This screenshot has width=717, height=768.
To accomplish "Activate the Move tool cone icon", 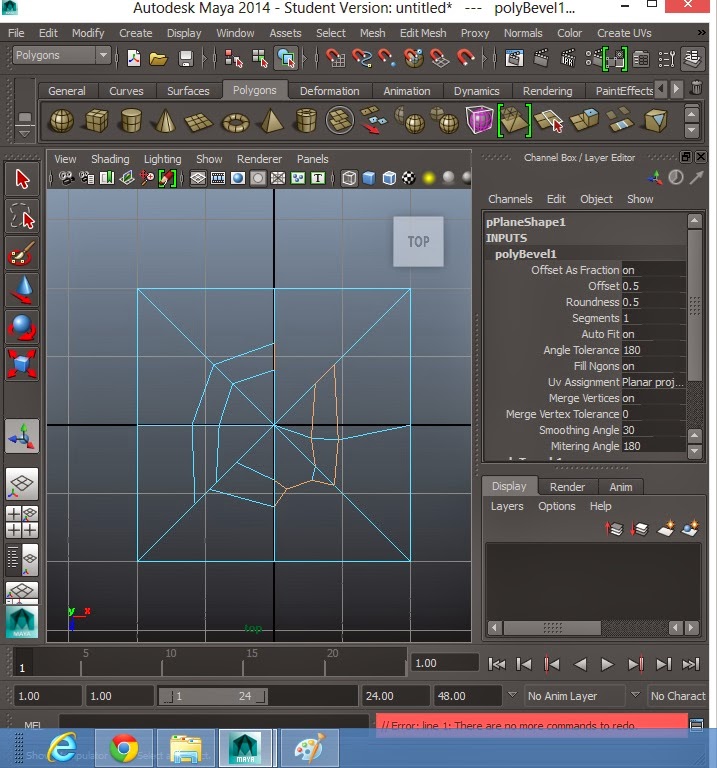I will pyautogui.click(x=22, y=290).
